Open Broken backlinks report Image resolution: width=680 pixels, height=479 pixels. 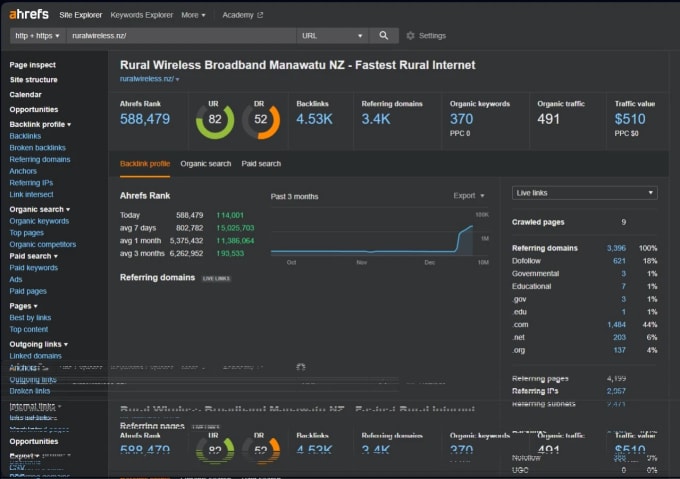click(x=38, y=148)
